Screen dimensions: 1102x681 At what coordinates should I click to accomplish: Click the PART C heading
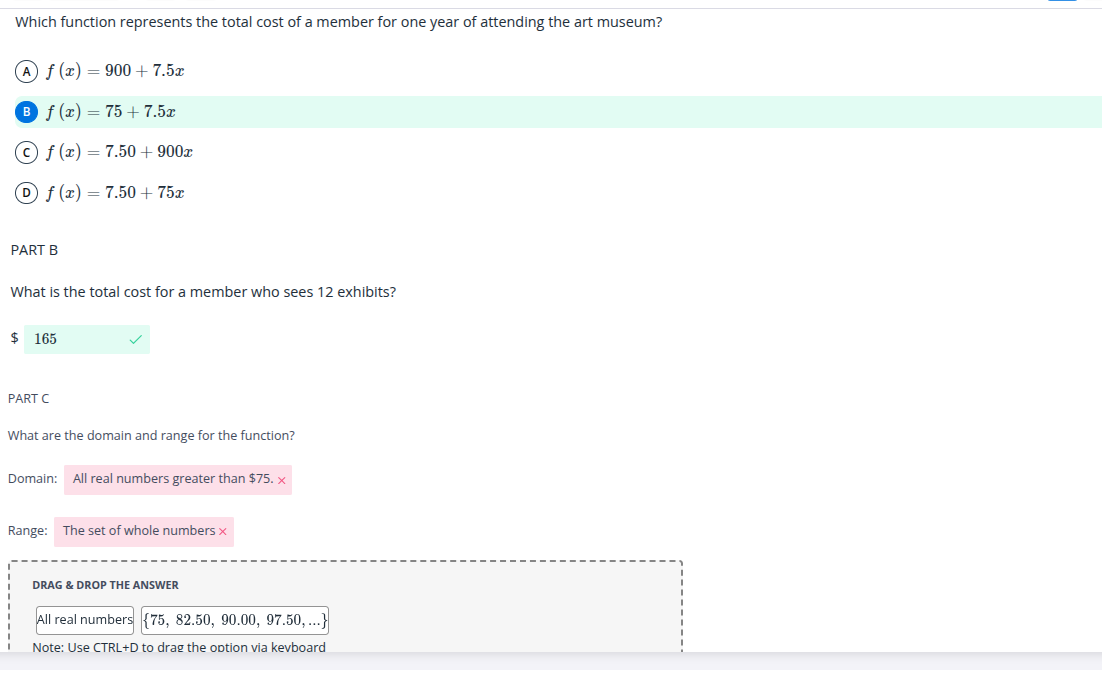tap(28, 399)
